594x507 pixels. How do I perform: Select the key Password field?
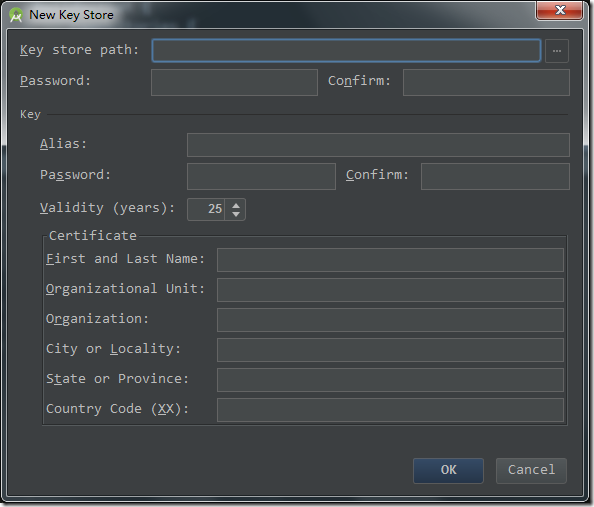point(261,176)
